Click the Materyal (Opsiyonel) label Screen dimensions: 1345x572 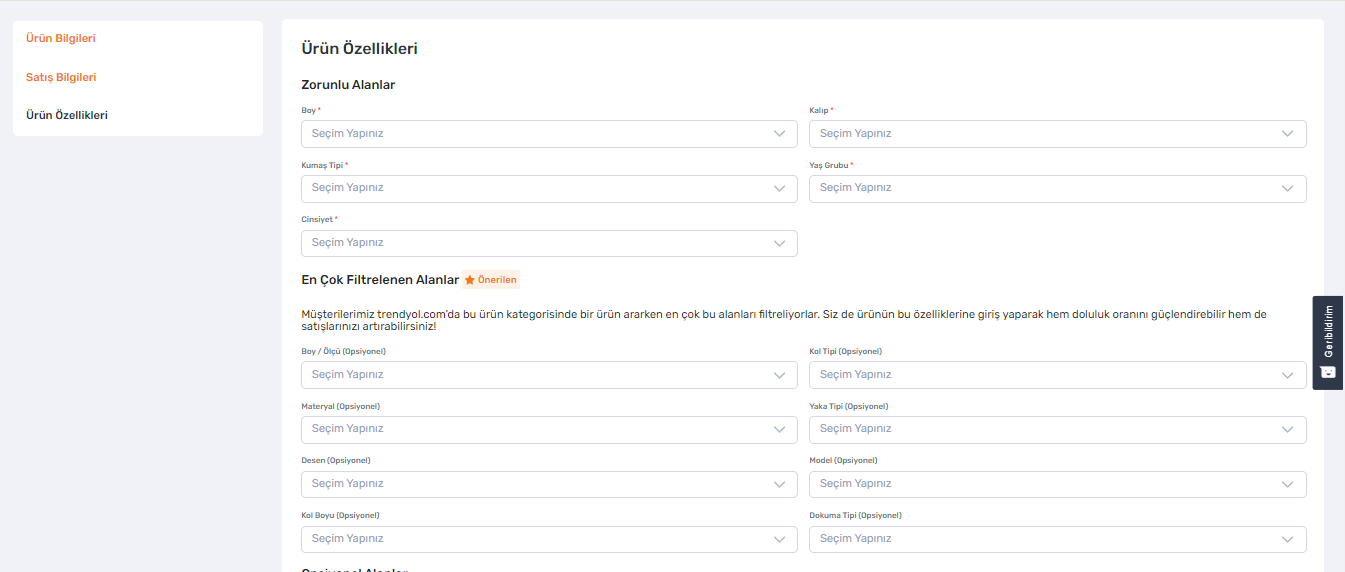[340, 407]
